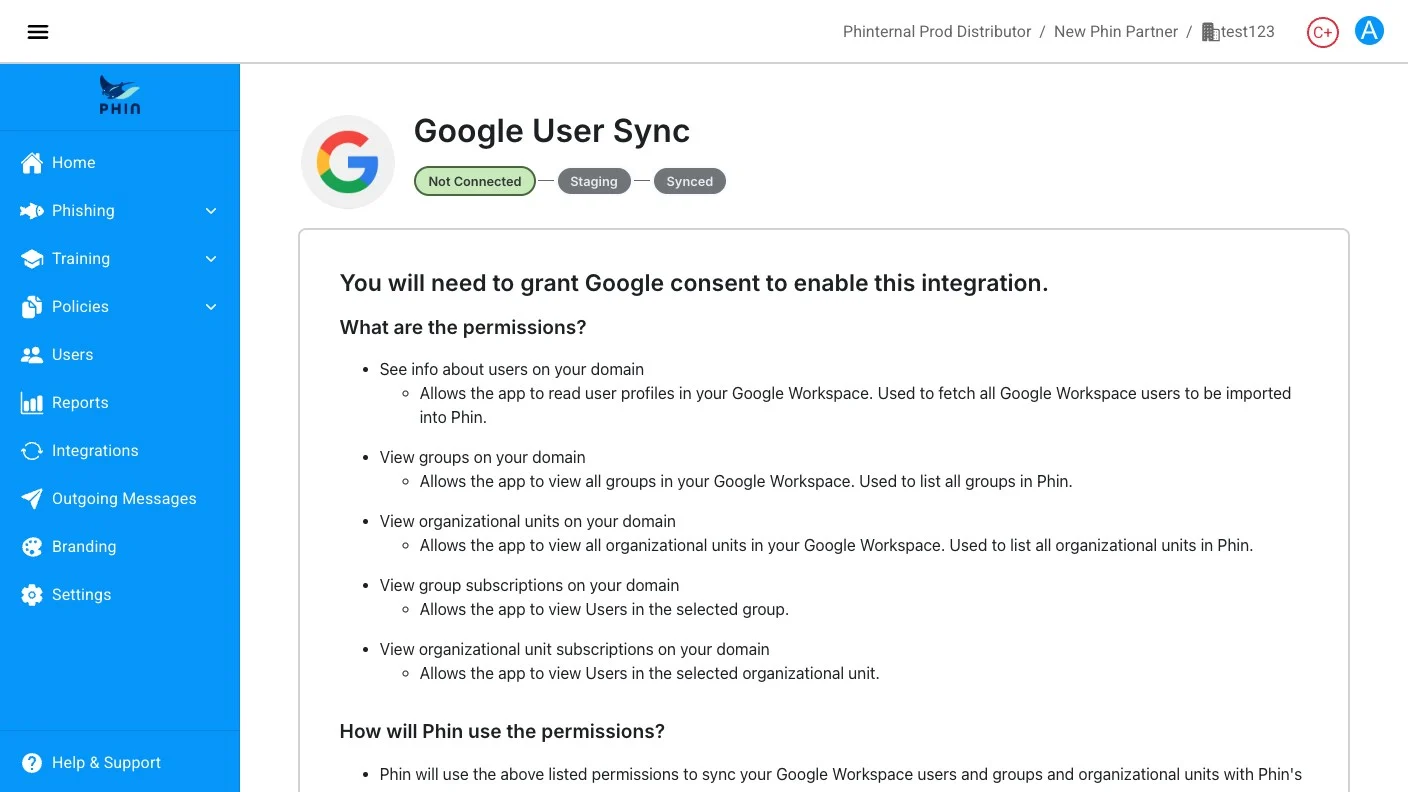Click the Google G logo

[348, 162]
